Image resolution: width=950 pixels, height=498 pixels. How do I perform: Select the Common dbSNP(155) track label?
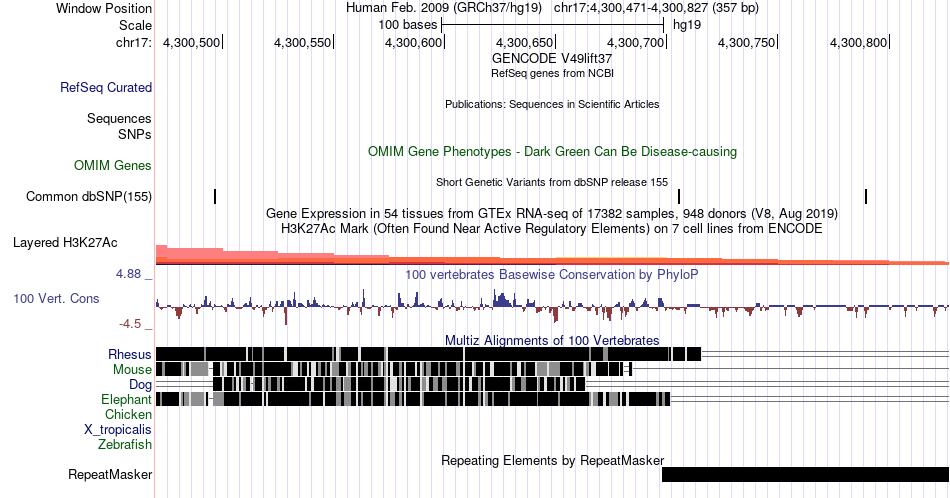point(89,196)
